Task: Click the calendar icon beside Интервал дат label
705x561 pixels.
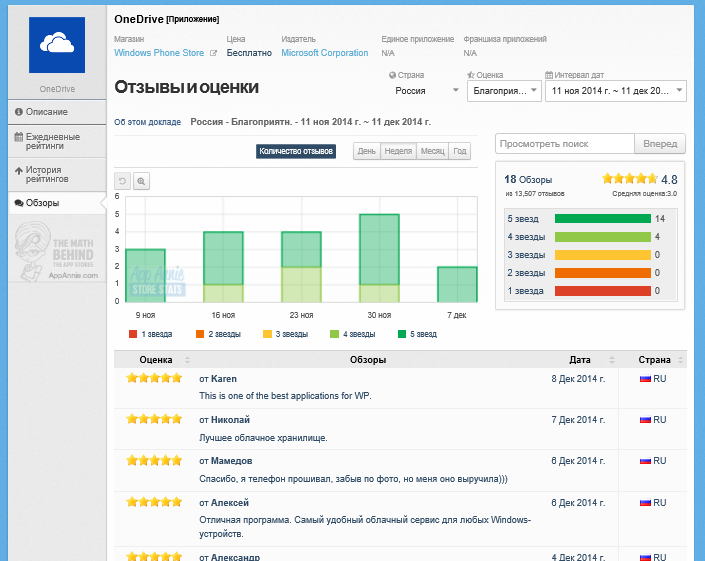Action: (549, 75)
